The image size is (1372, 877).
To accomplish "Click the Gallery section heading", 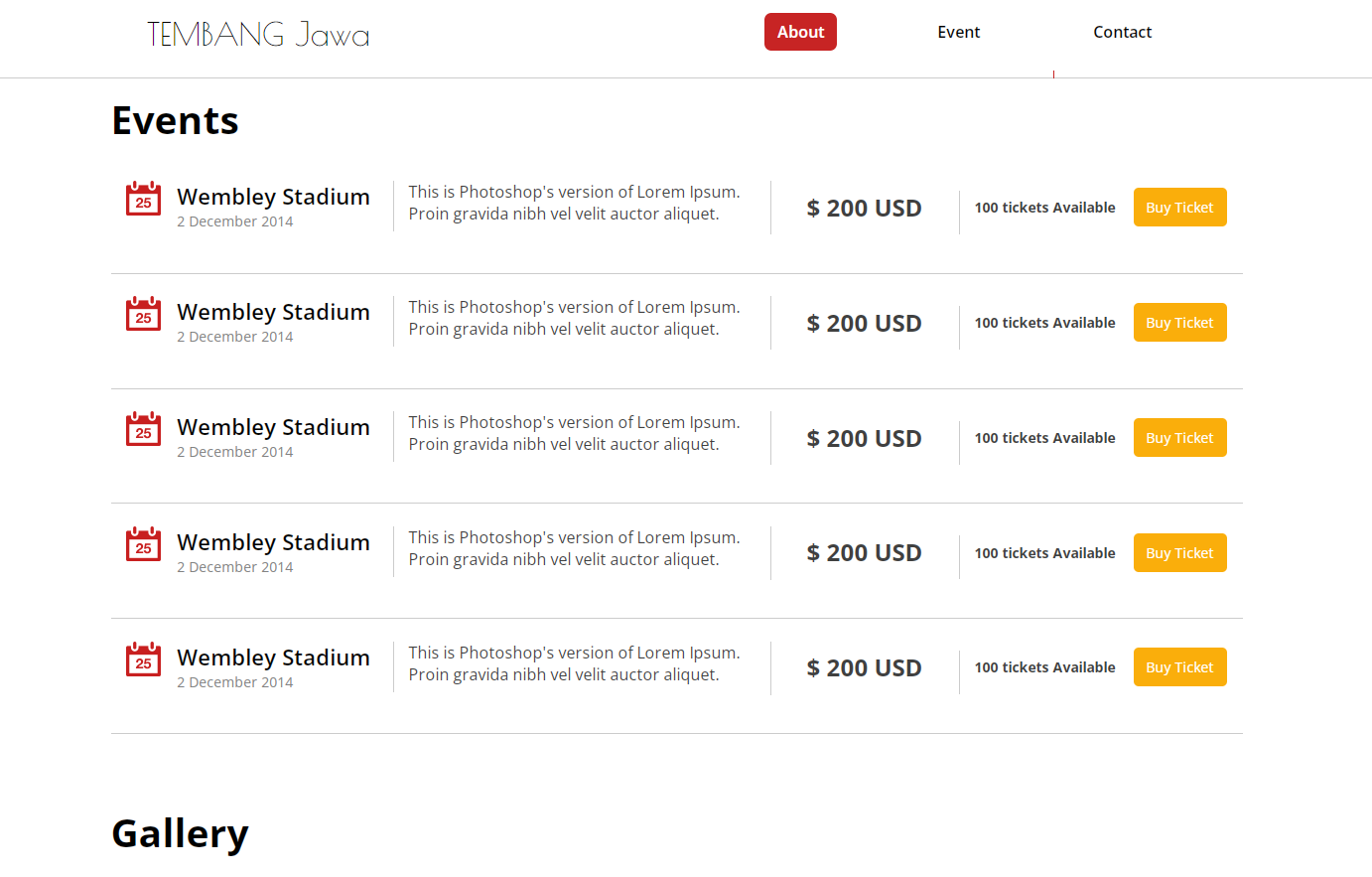I will [x=180, y=834].
